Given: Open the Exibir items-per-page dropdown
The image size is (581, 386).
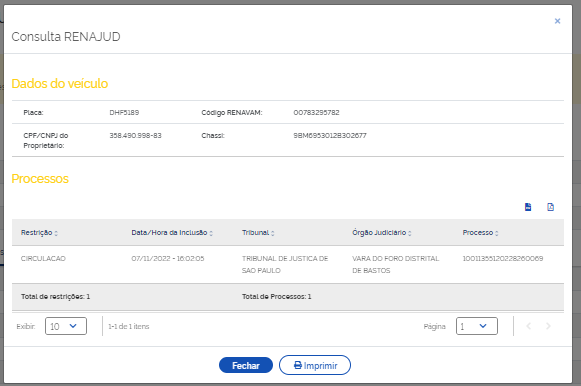Looking at the screenshot, I should 66,326.
